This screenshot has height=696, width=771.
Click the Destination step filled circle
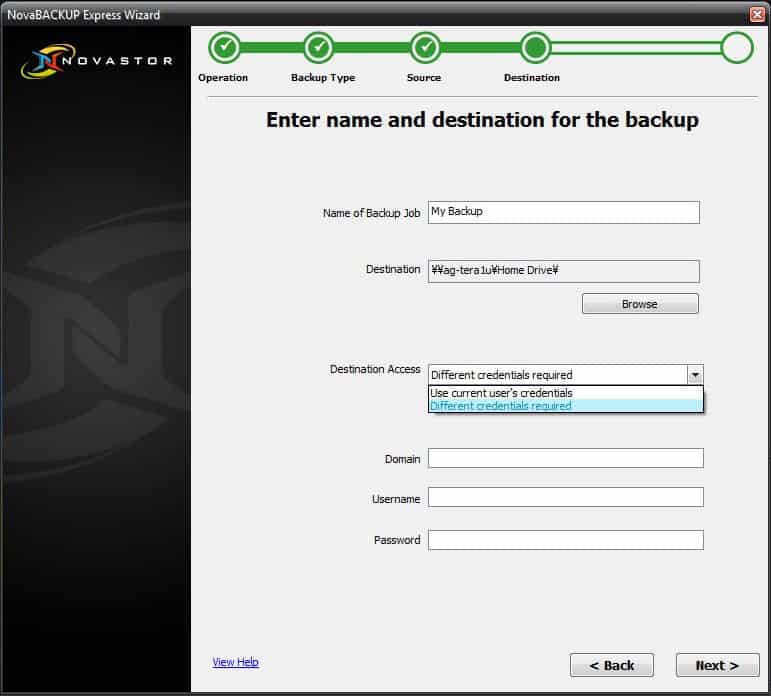[535, 47]
